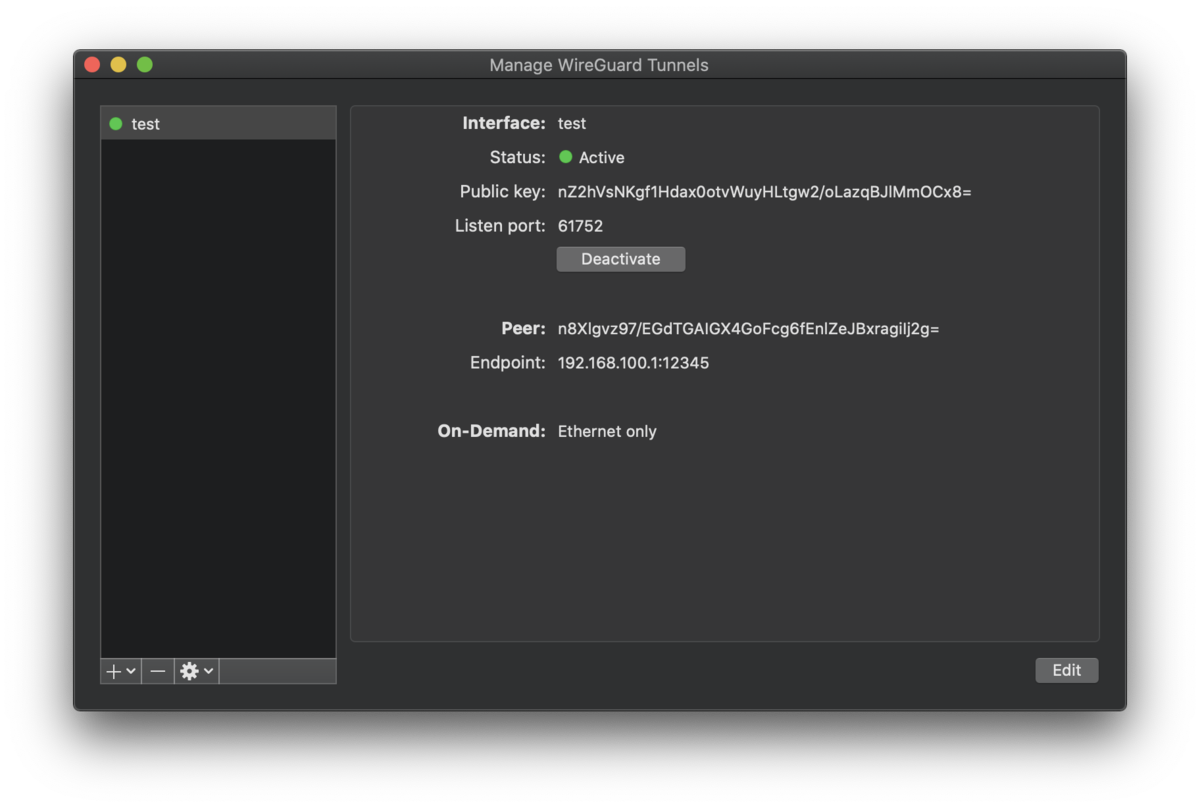The height and width of the screenshot is (808, 1200).
Task: Click the Public key label
Action: 503,192
